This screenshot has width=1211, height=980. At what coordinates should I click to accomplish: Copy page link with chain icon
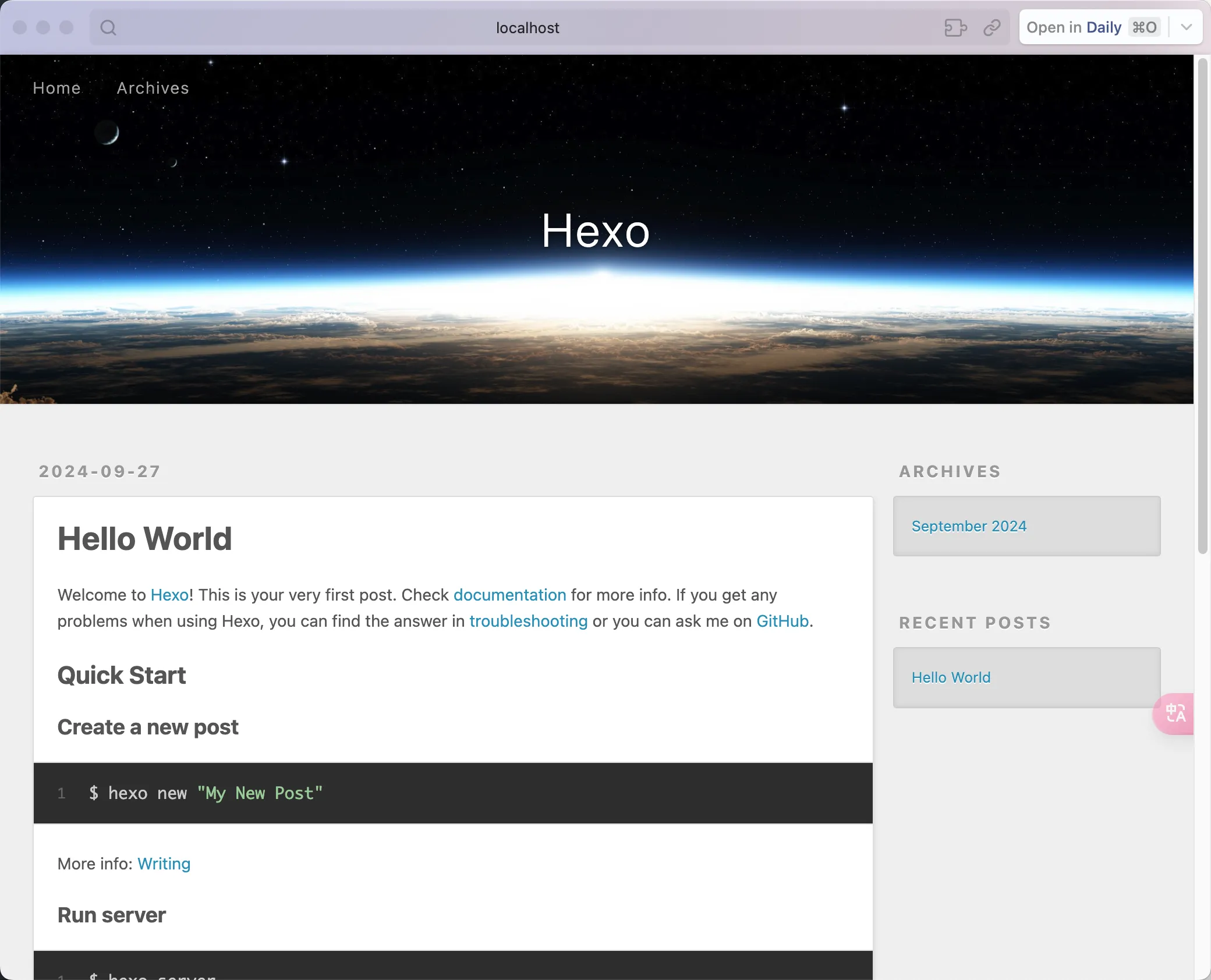[992, 27]
